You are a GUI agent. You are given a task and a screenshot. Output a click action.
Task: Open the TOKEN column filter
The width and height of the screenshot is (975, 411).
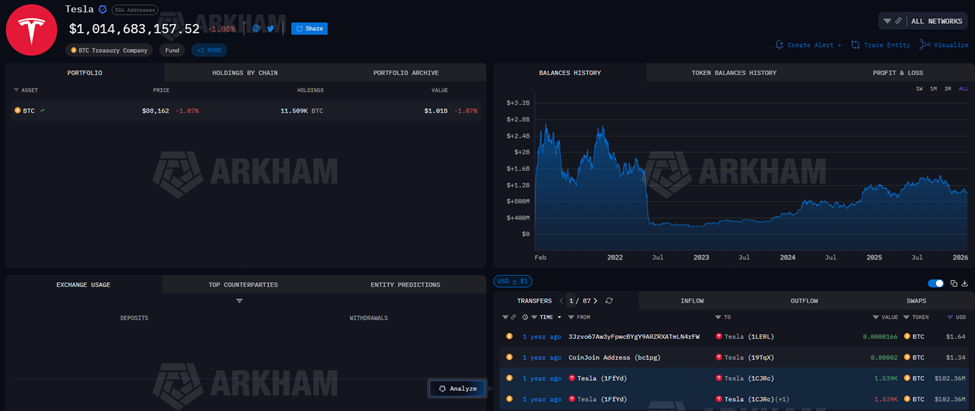pyautogui.click(x=908, y=317)
